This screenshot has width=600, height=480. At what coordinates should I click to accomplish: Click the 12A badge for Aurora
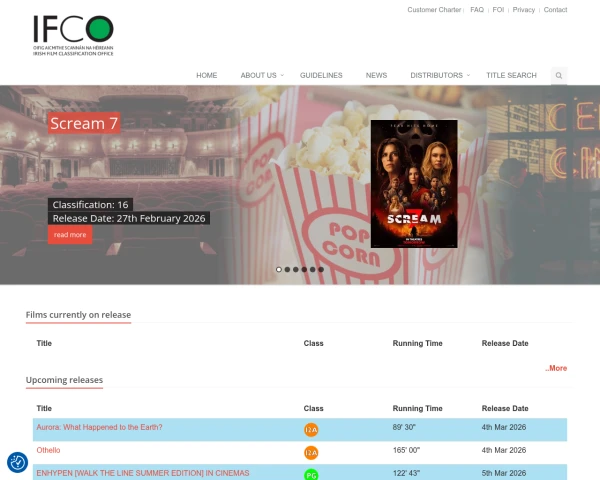pos(311,430)
